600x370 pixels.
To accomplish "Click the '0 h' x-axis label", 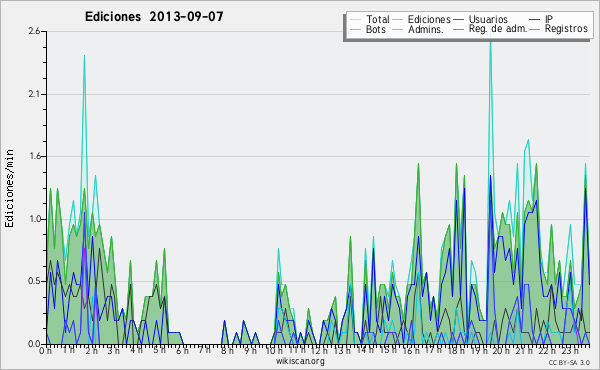I will coord(45,351).
